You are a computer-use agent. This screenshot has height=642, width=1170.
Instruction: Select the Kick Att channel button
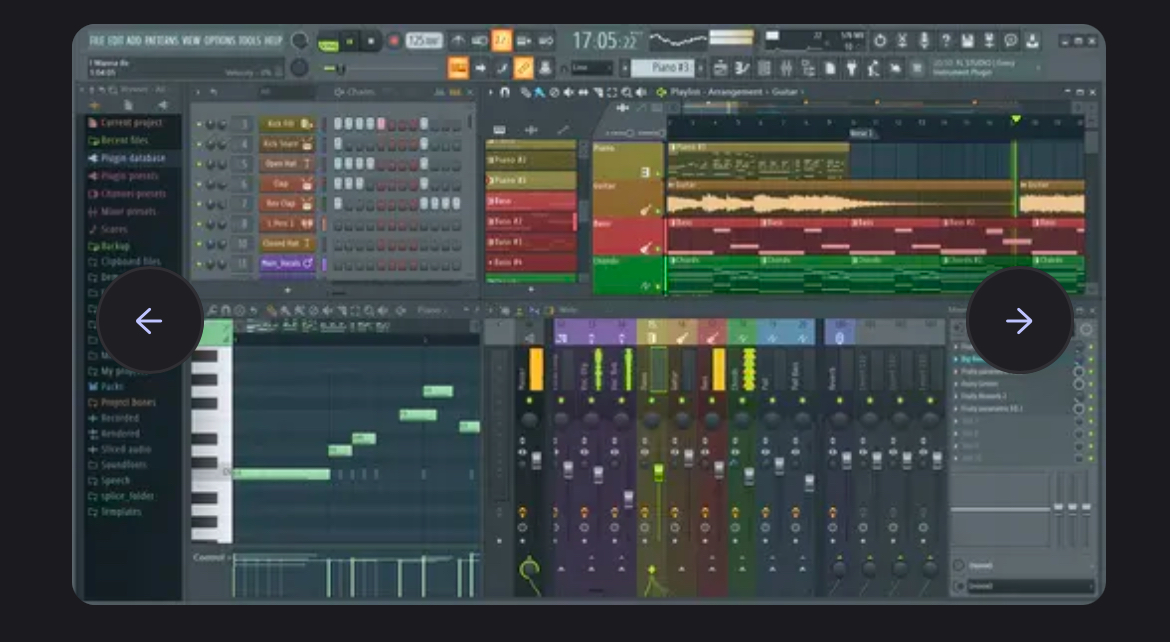(x=287, y=124)
